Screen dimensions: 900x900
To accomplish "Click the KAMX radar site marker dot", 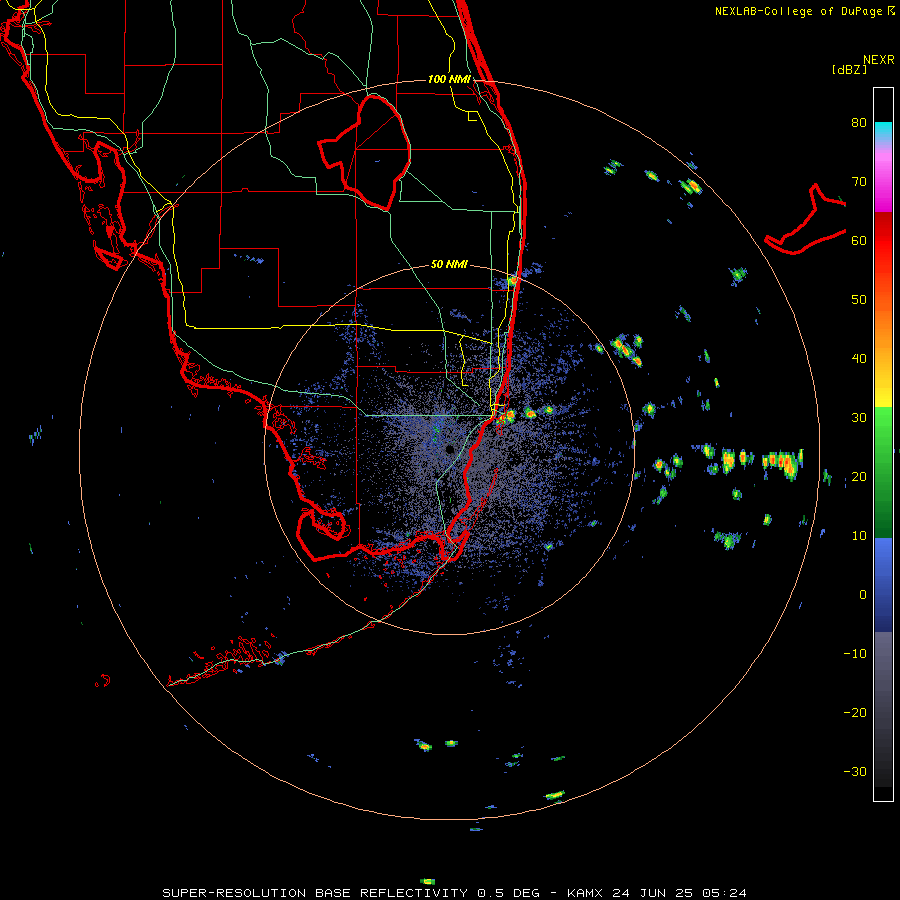I will pos(450,449).
